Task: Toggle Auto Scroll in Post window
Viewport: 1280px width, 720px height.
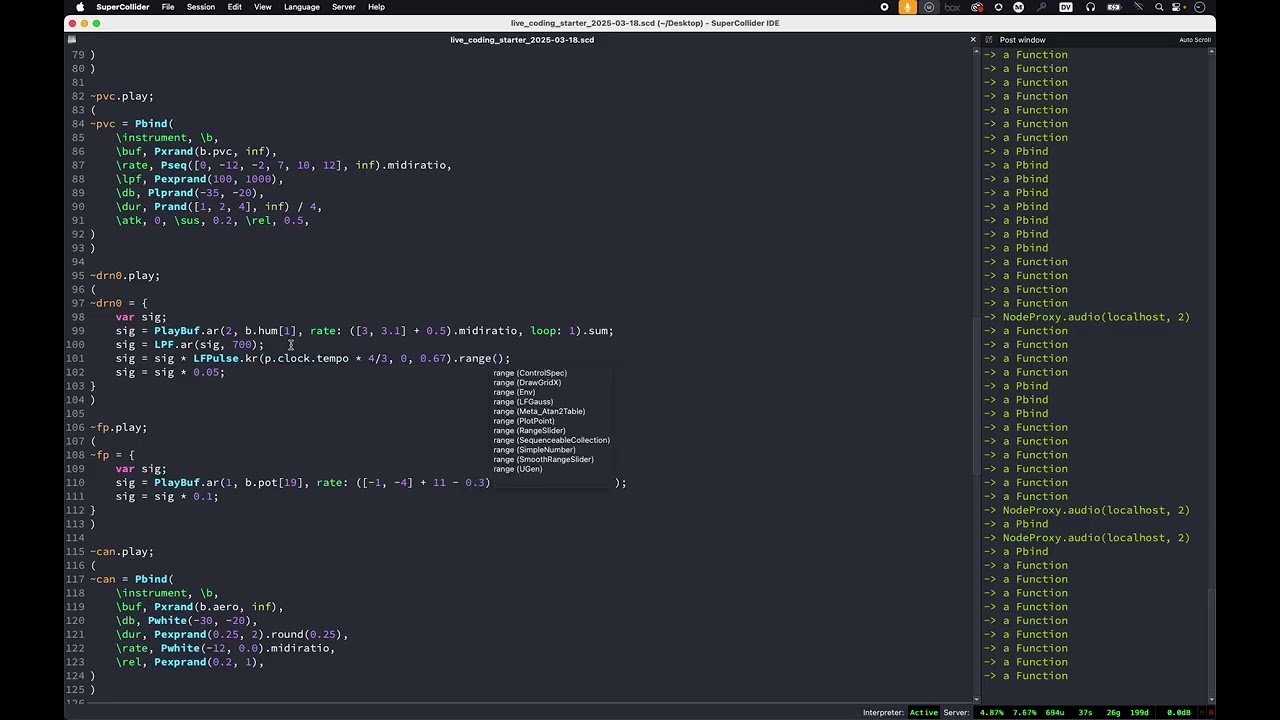Action: click(1194, 40)
